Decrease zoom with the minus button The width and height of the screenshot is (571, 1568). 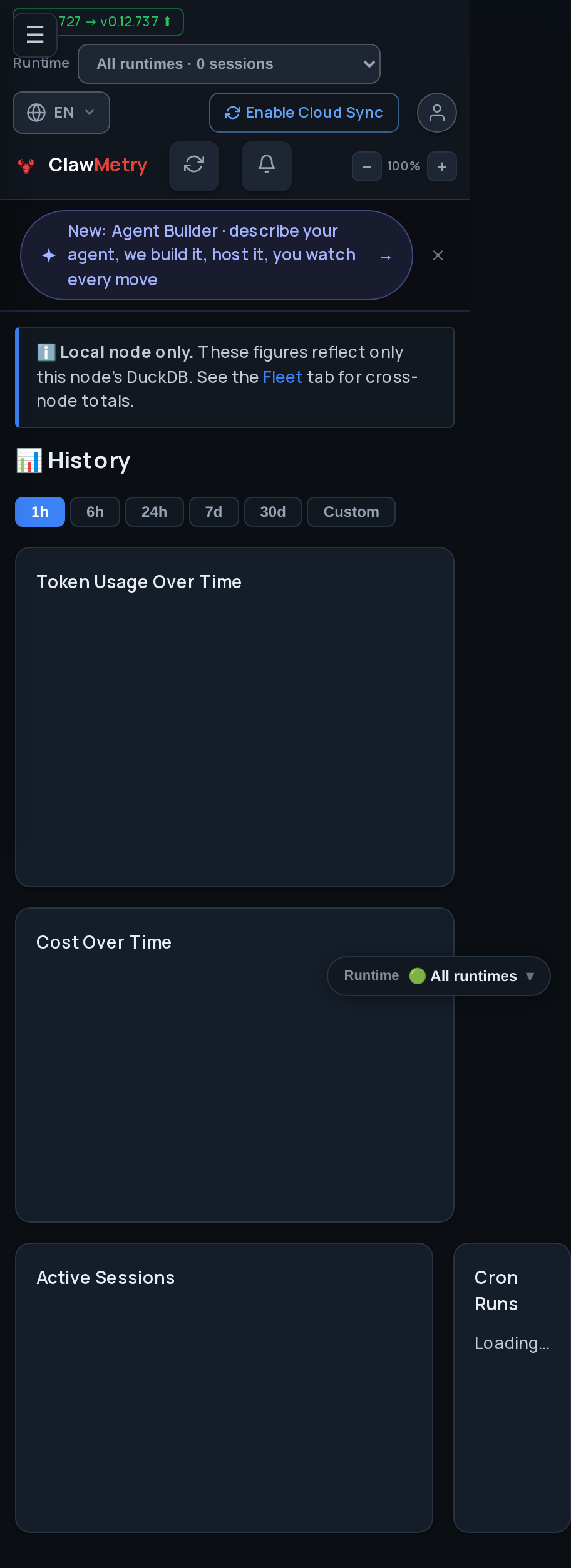(x=367, y=166)
